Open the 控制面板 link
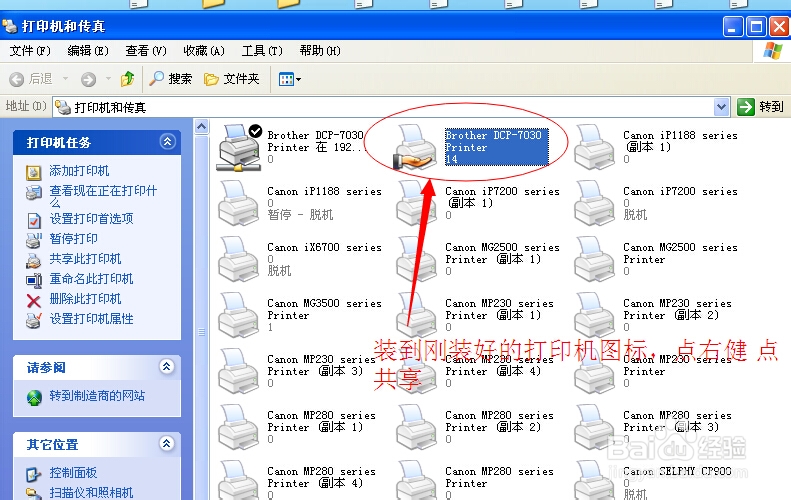 73,473
